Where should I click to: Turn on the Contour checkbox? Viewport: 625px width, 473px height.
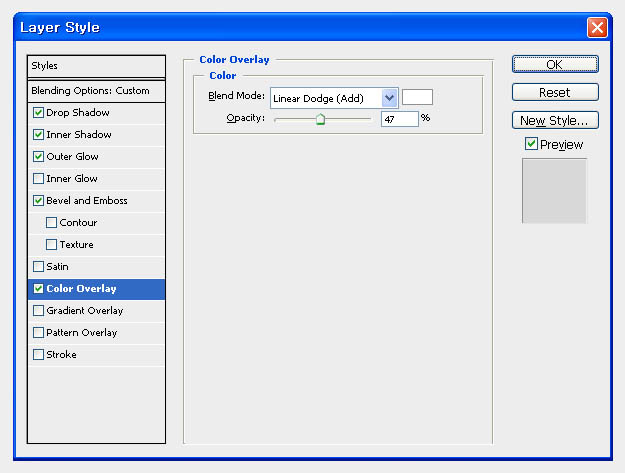51,222
